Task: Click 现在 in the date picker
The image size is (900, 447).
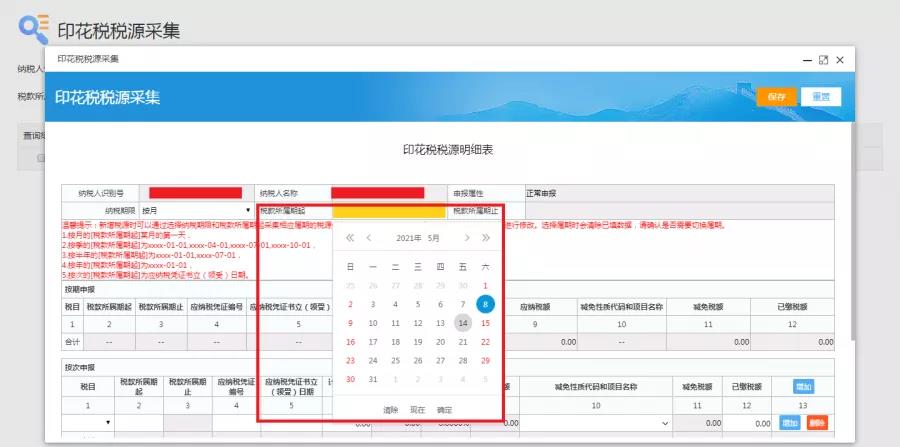Action: click(x=417, y=410)
